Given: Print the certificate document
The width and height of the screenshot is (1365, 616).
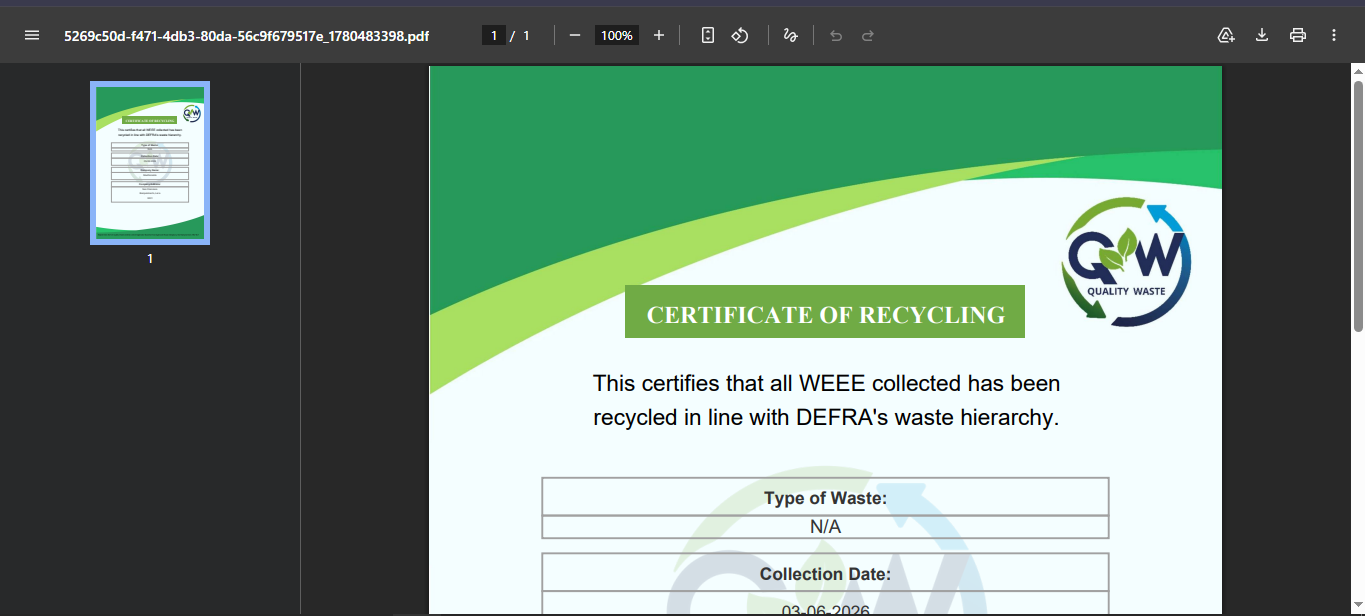Looking at the screenshot, I should tap(1298, 35).
